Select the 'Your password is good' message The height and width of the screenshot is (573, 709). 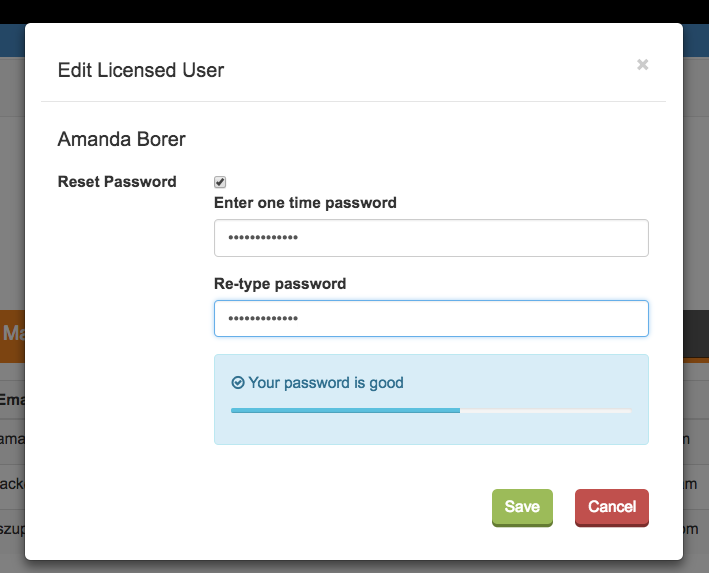click(326, 383)
